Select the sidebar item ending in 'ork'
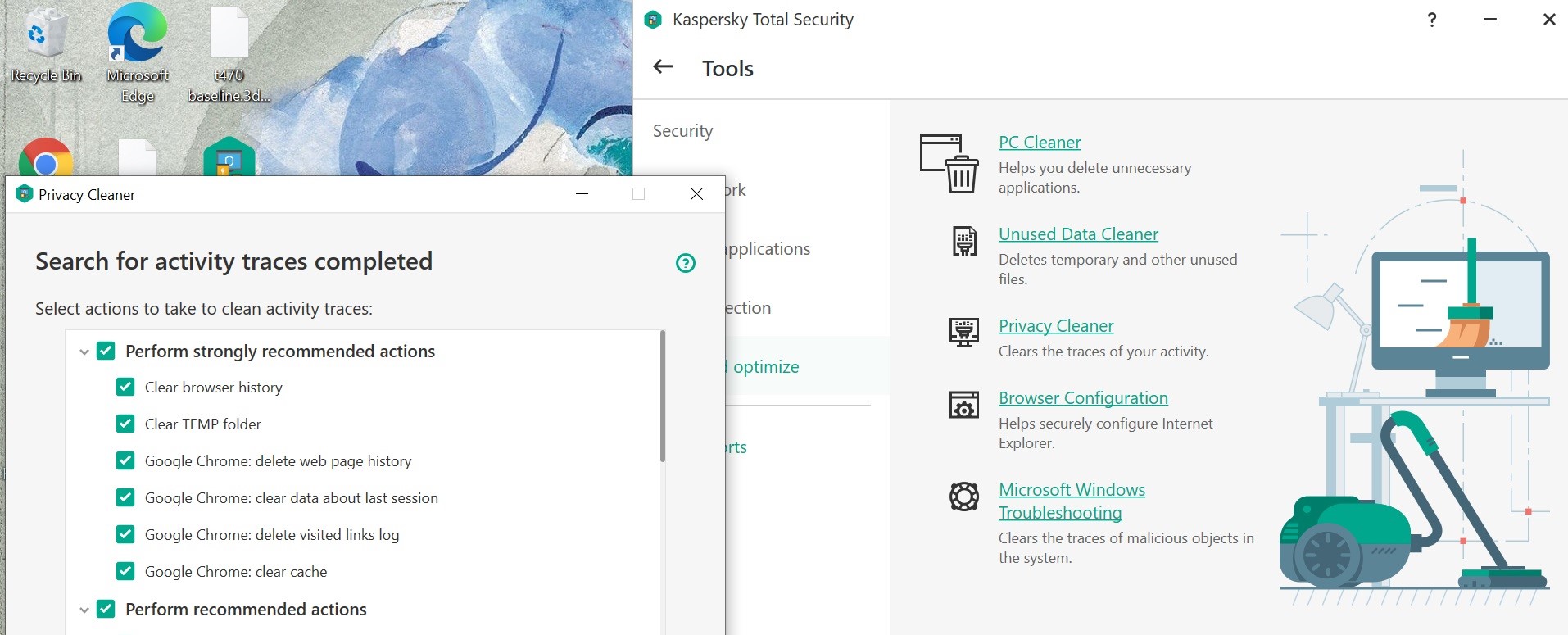This screenshot has width=1568, height=635. (736, 189)
